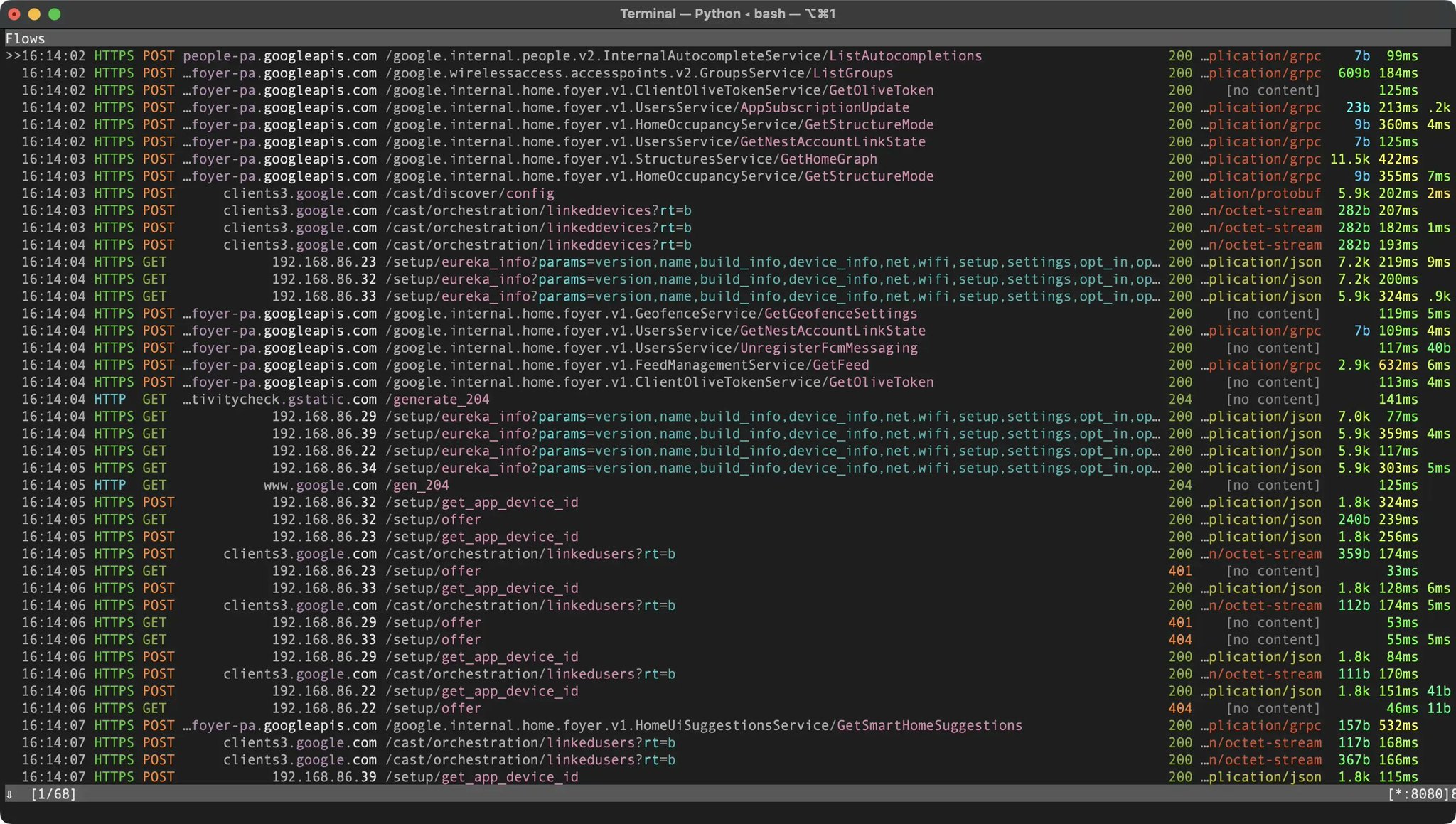Select the get_app_device_id request to 192.168.86.39
Viewport: 1456px width, 824px height.
pos(728,777)
